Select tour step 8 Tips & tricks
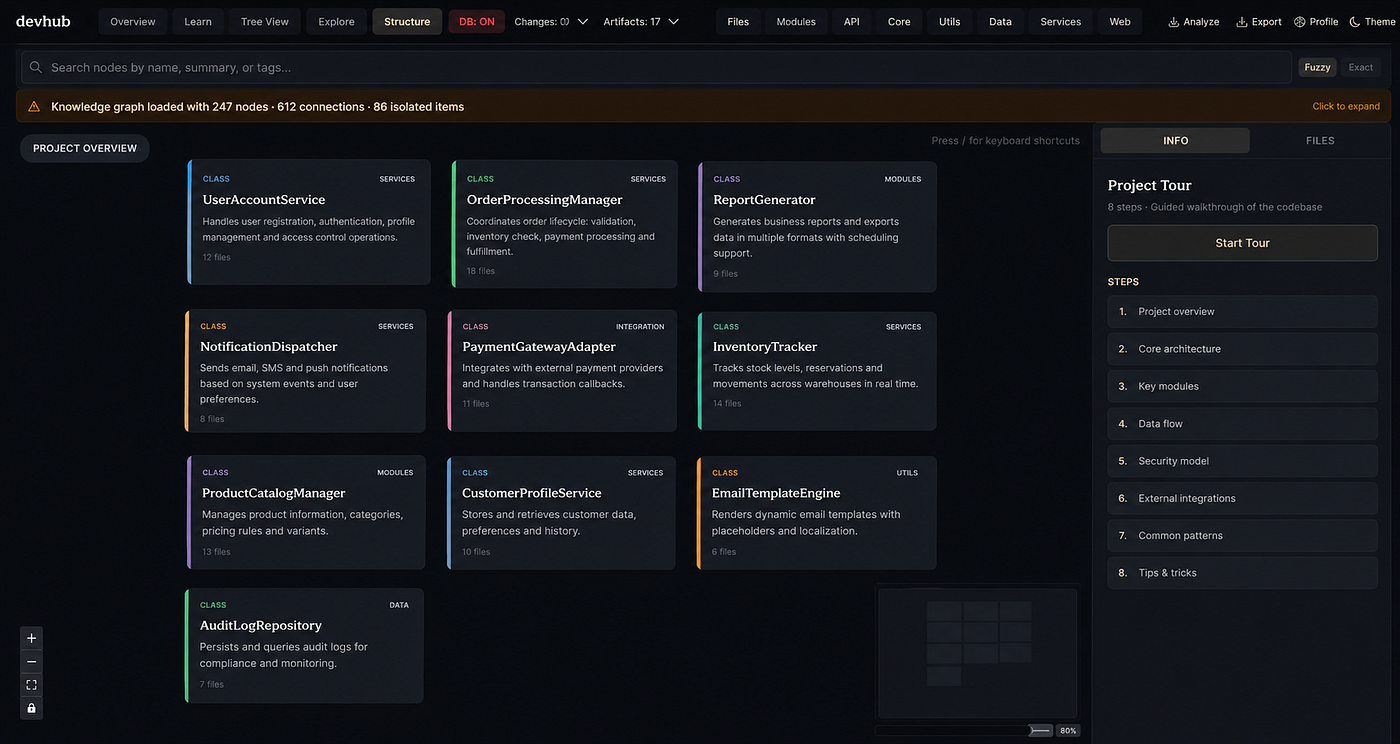 point(1242,573)
